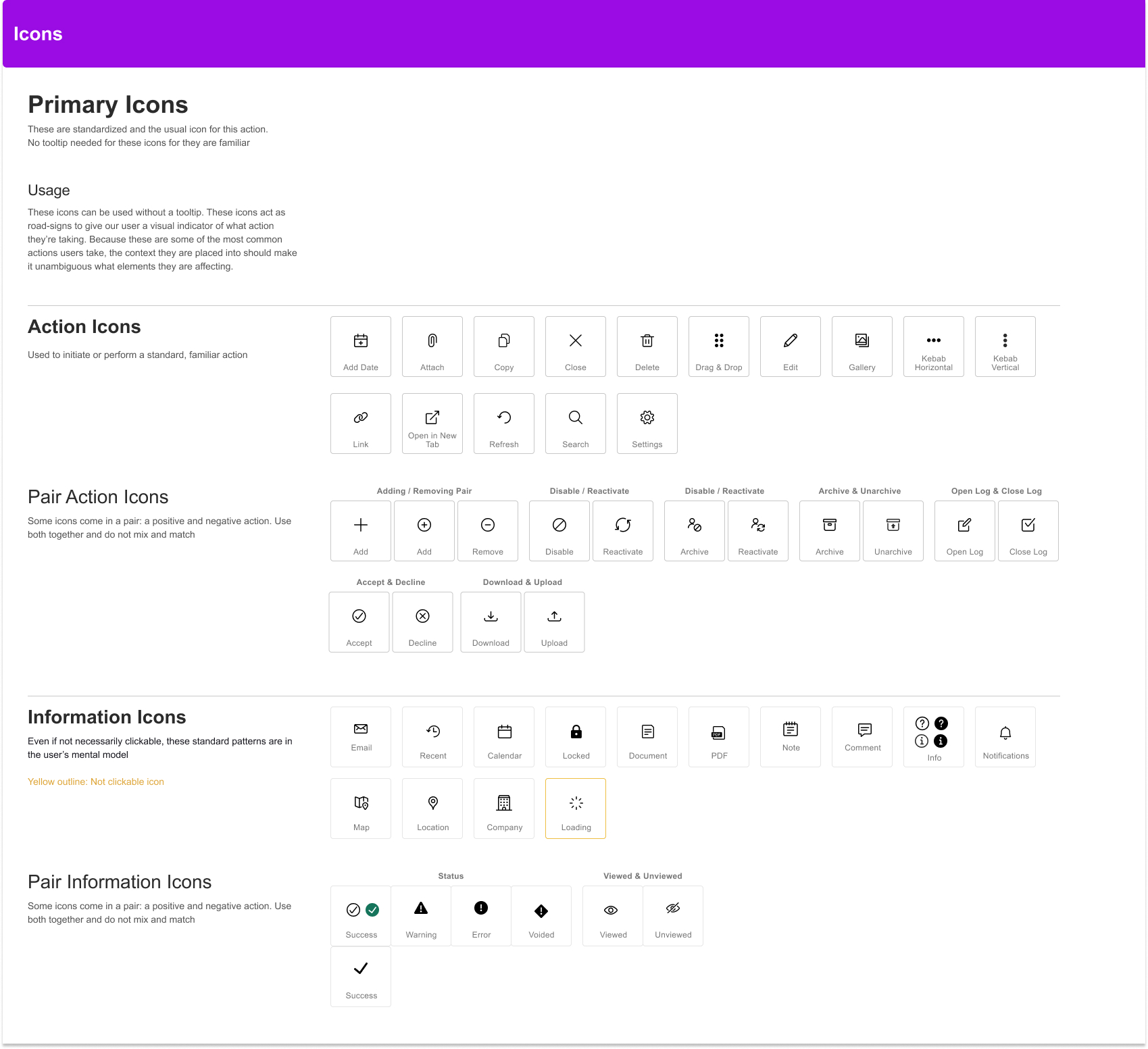Click the Download arrow icon
Image resolution: width=1148 pixels, height=1049 pixels.
[x=491, y=617]
